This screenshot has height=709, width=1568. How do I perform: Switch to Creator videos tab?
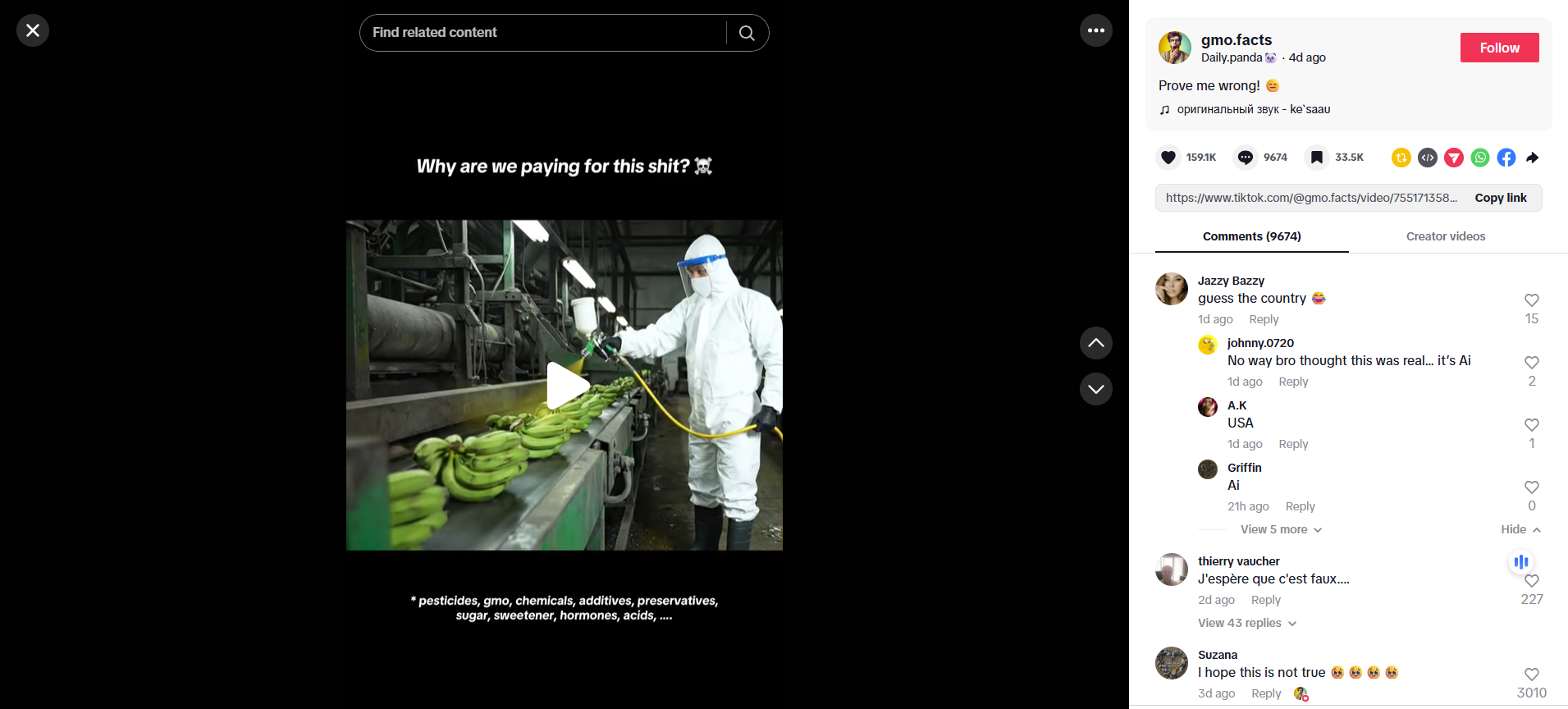pyautogui.click(x=1445, y=236)
